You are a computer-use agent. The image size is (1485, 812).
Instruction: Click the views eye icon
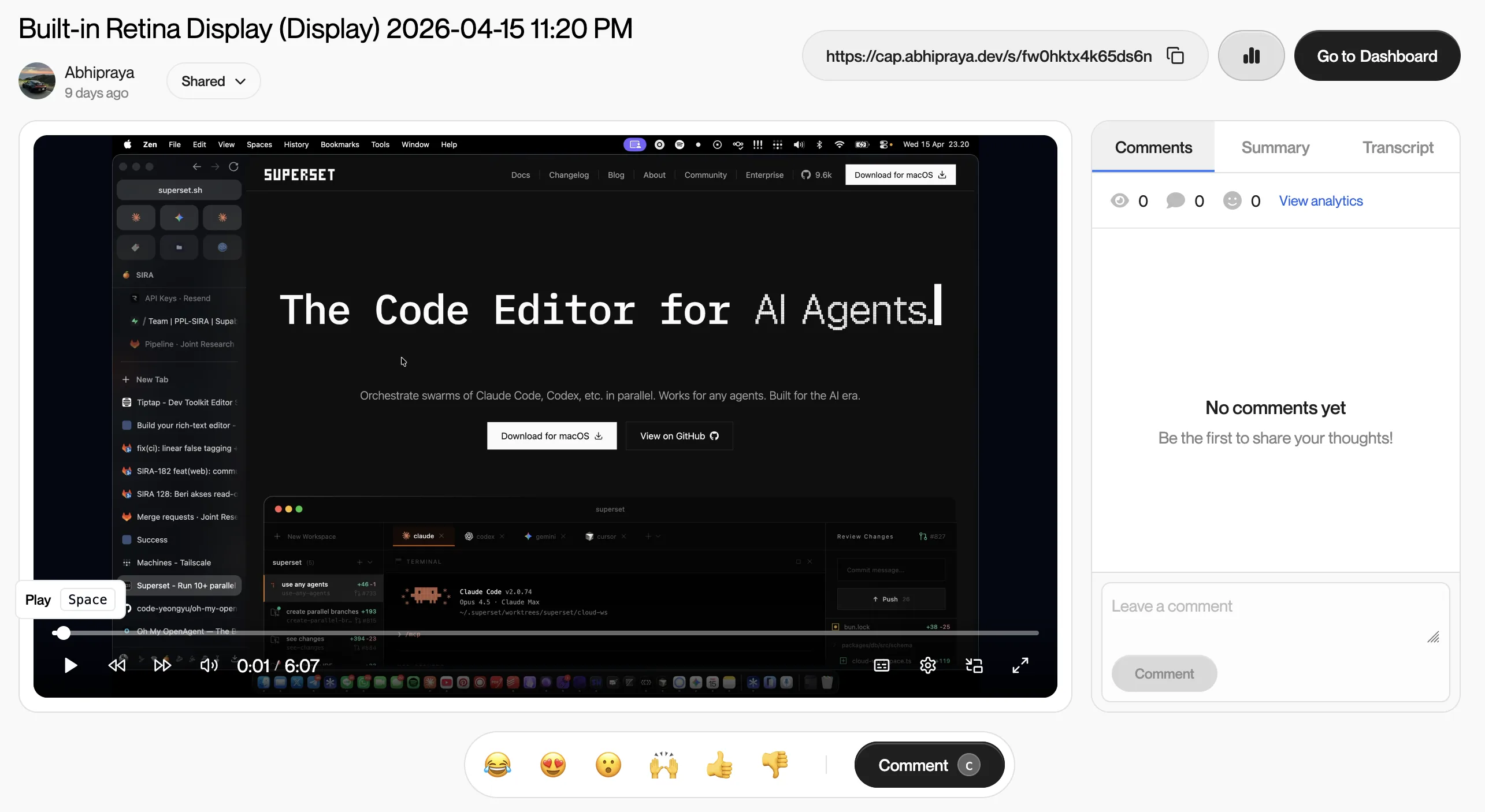click(1119, 201)
